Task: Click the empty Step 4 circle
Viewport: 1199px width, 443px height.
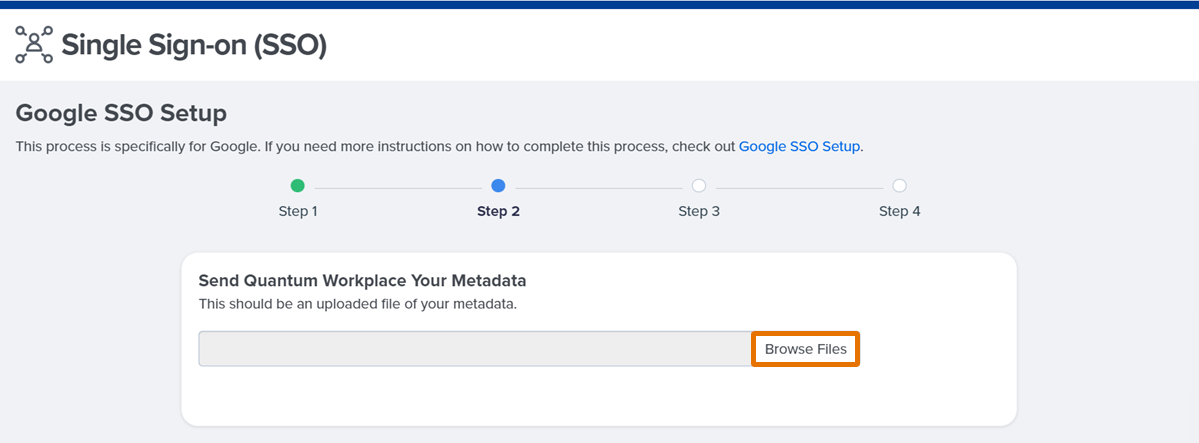Action: [x=899, y=186]
